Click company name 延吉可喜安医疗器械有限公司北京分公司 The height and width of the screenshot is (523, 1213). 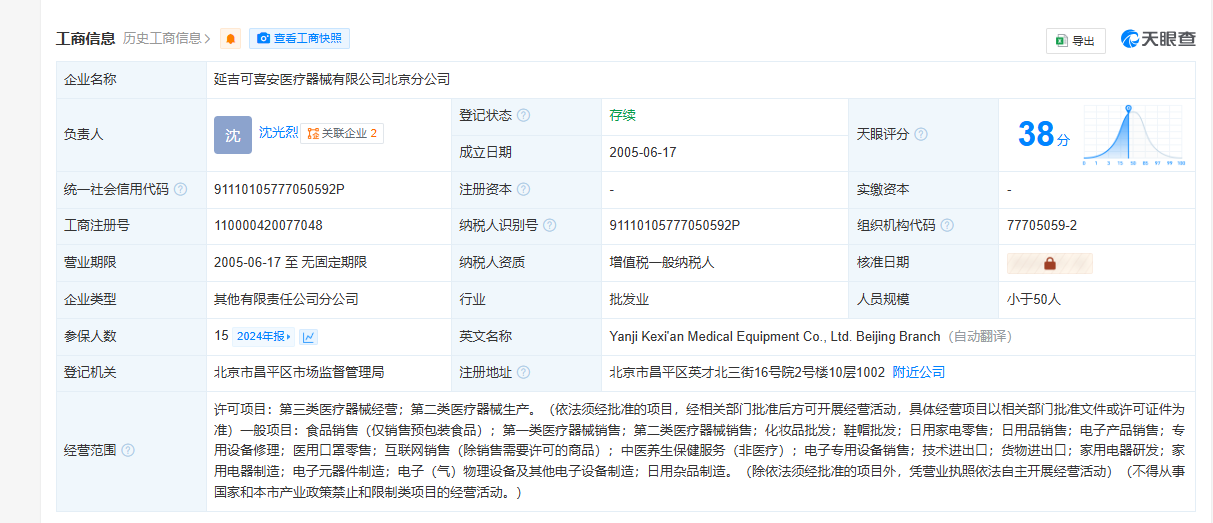pyautogui.click(x=331, y=79)
